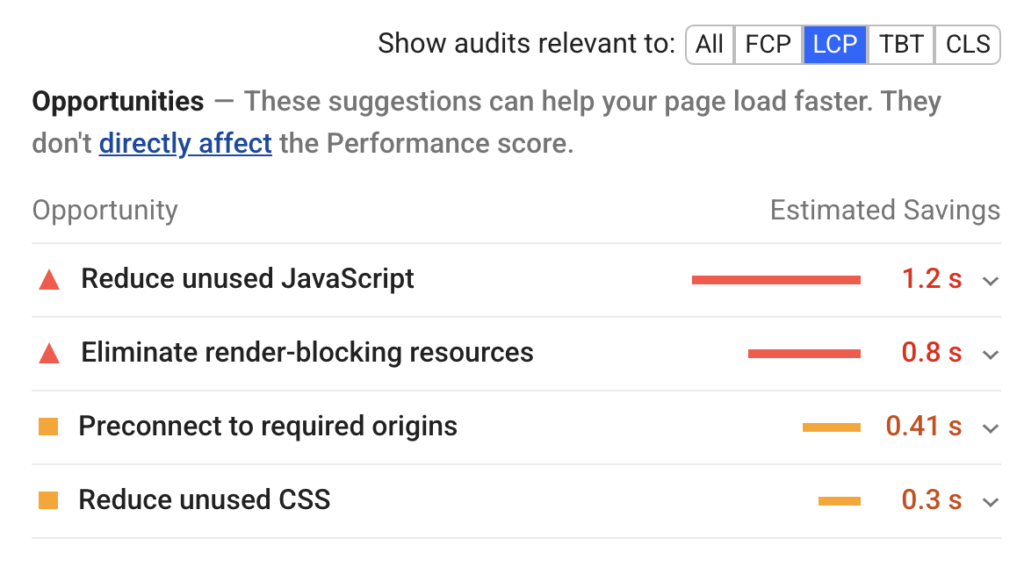Click the Reduce unused CSS title
Image resolution: width=1024 pixels, height=567 pixels.
click(204, 500)
